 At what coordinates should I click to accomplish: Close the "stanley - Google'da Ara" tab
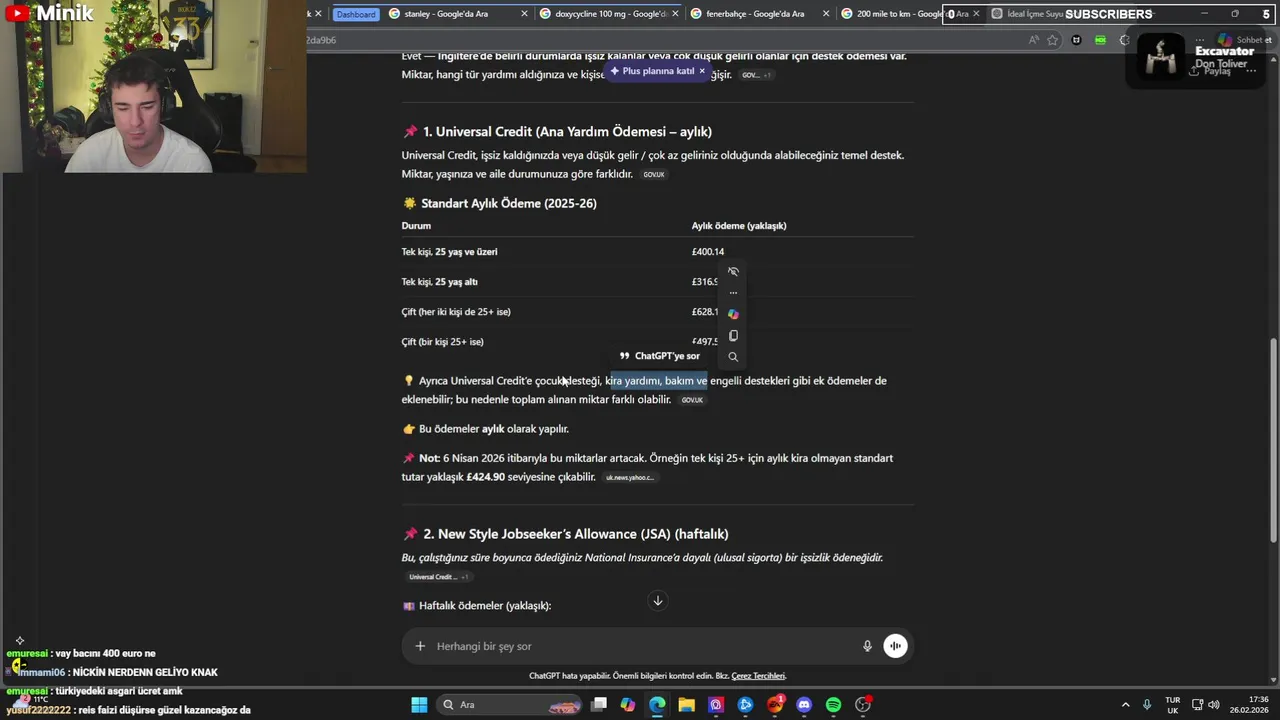click(524, 14)
